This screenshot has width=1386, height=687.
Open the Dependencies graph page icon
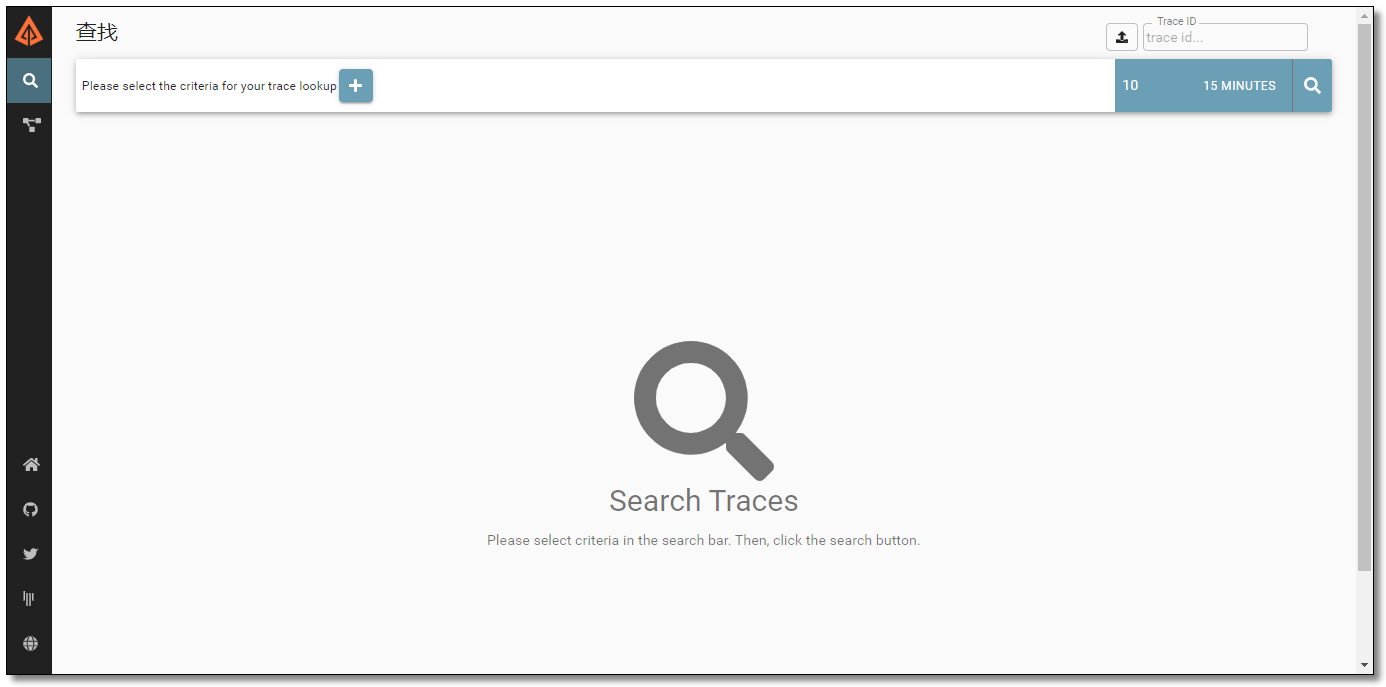click(31, 125)
